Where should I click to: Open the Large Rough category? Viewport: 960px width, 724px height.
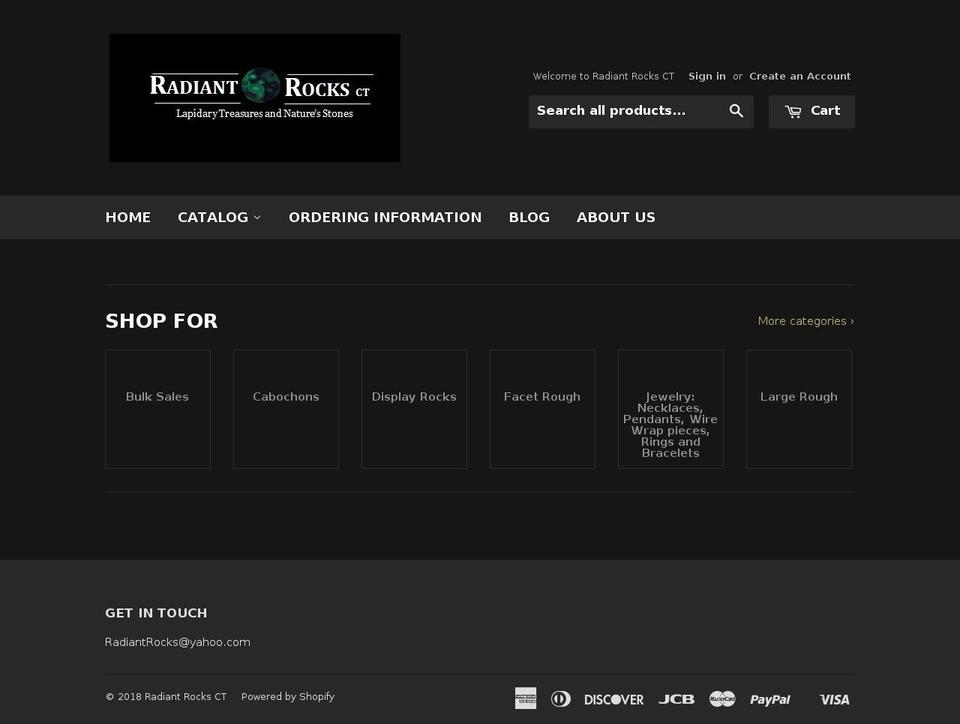click(799, 409)
